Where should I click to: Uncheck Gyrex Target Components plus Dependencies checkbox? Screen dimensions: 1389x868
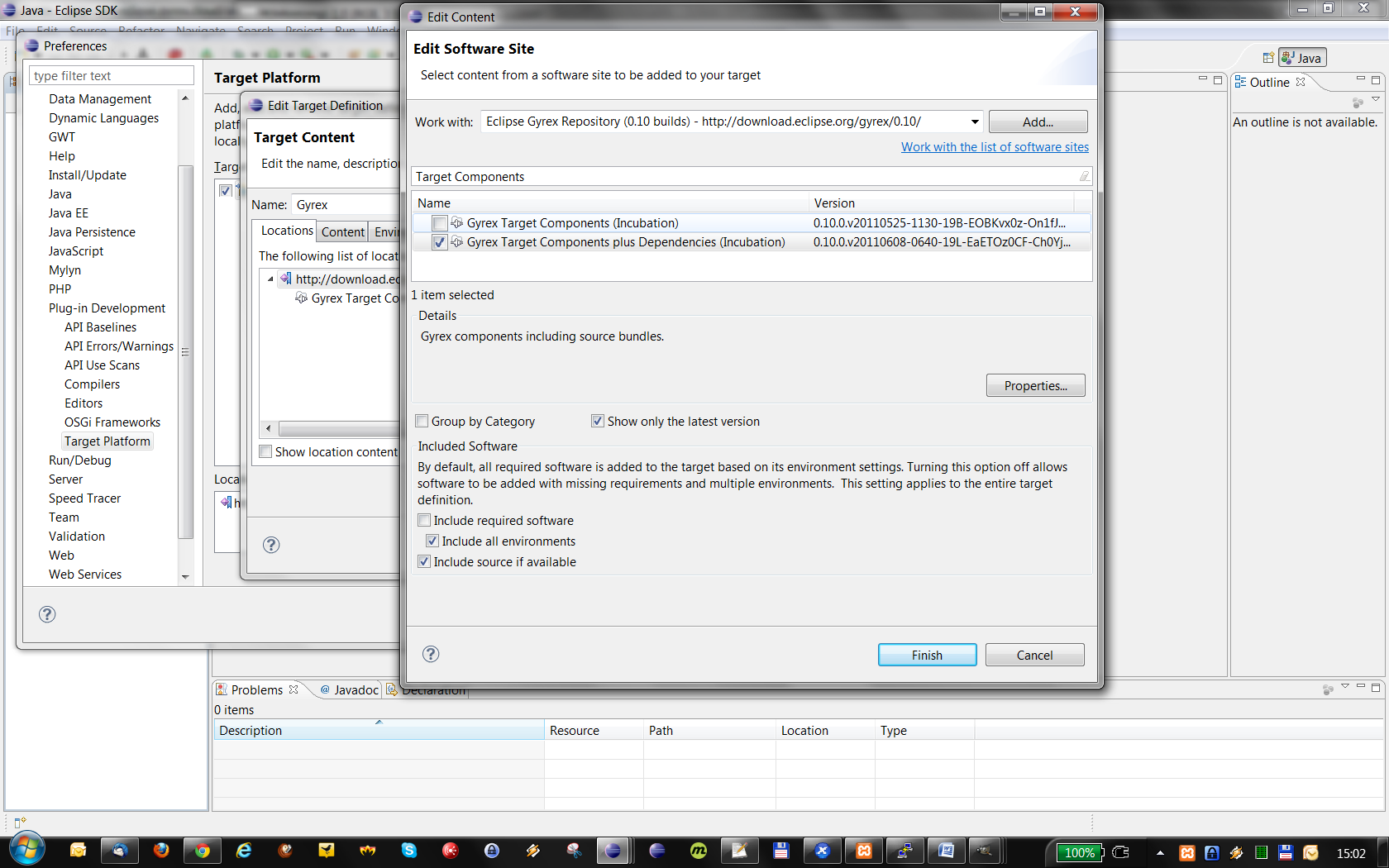440,242
